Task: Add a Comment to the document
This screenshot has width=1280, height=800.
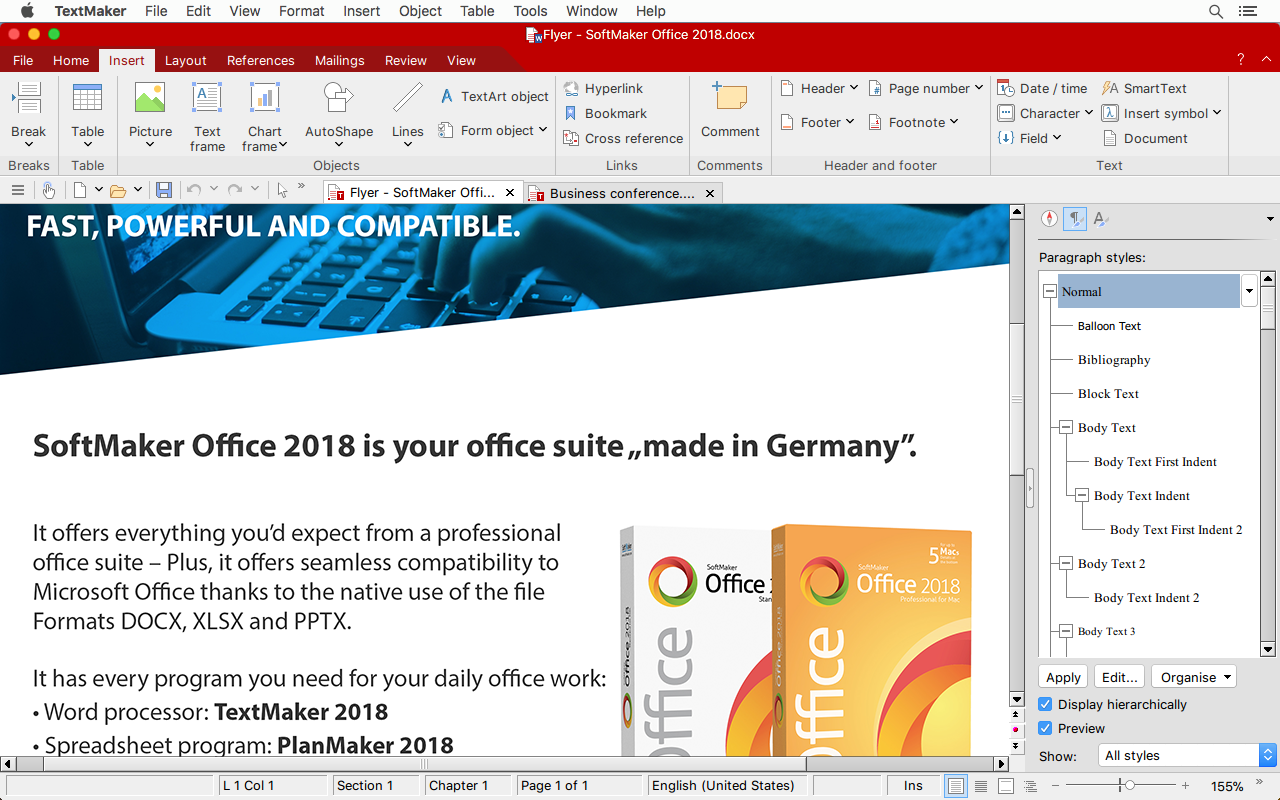Action: coord(730,110)
